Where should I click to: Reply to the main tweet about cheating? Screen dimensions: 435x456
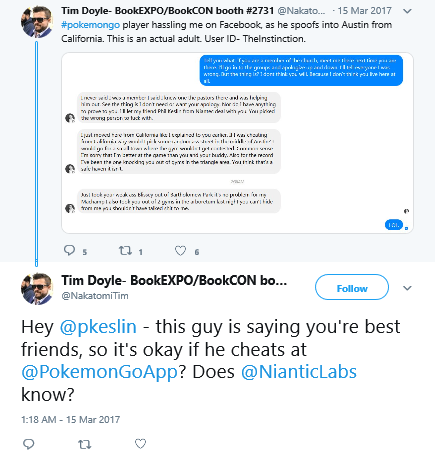coord(29,444)
